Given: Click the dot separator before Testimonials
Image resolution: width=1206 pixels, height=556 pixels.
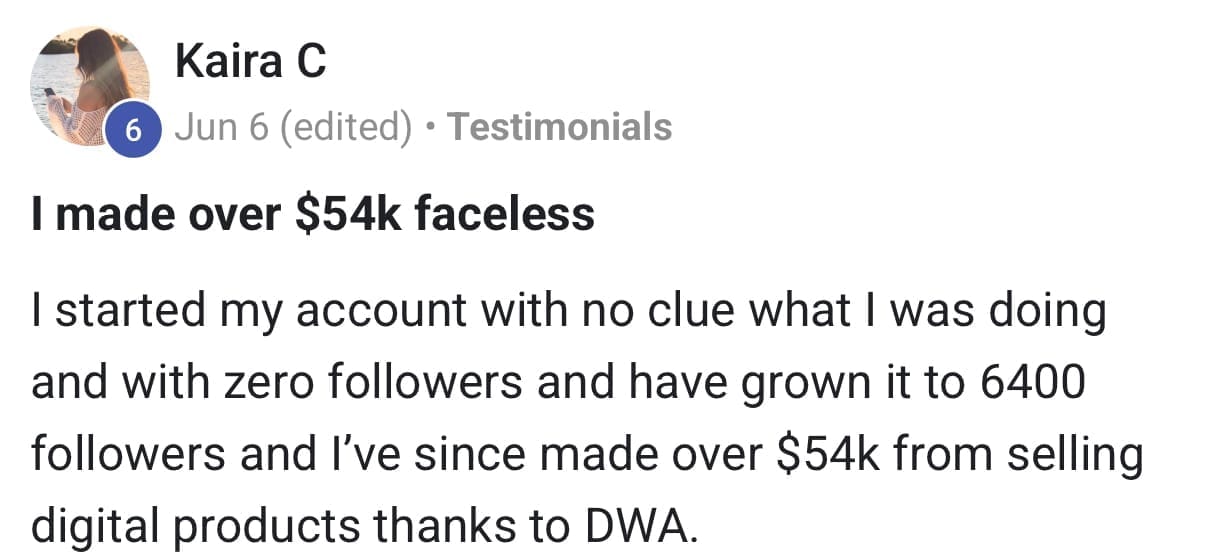Looking at the screenshot, I should pyautogui.click(x=430, y=128).
